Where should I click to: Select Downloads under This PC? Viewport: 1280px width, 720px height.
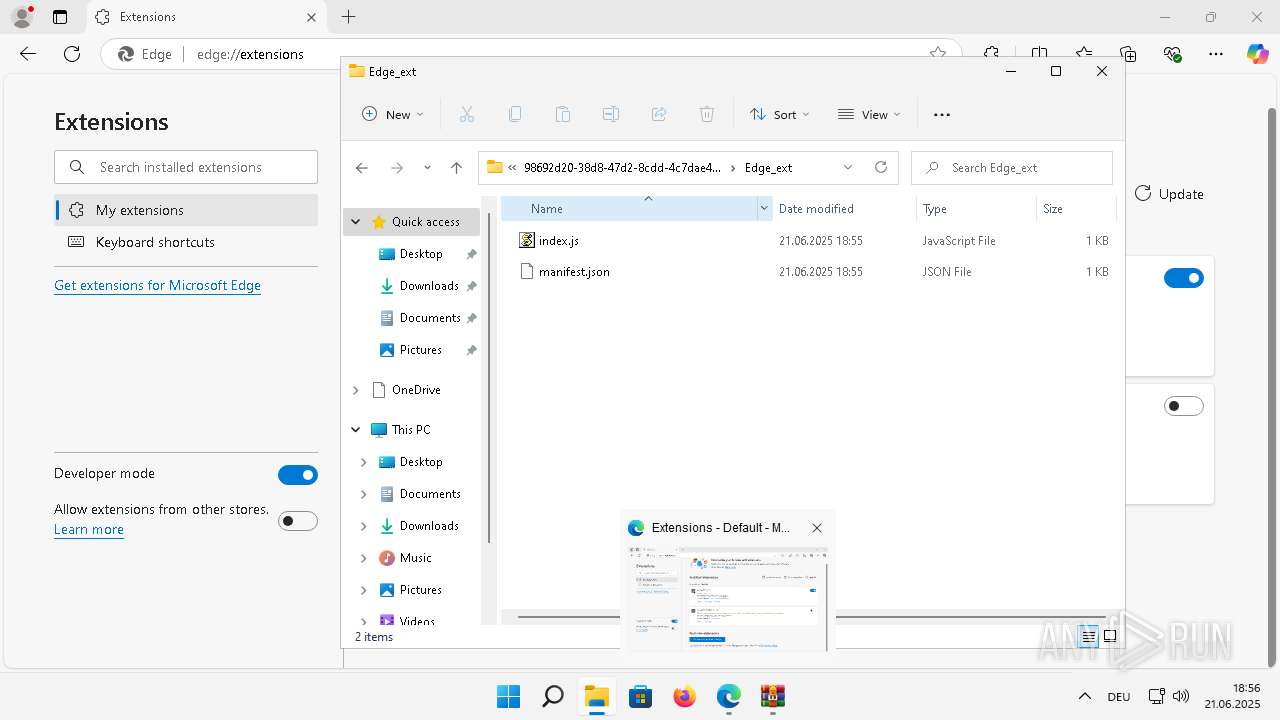tap(429, 526)
